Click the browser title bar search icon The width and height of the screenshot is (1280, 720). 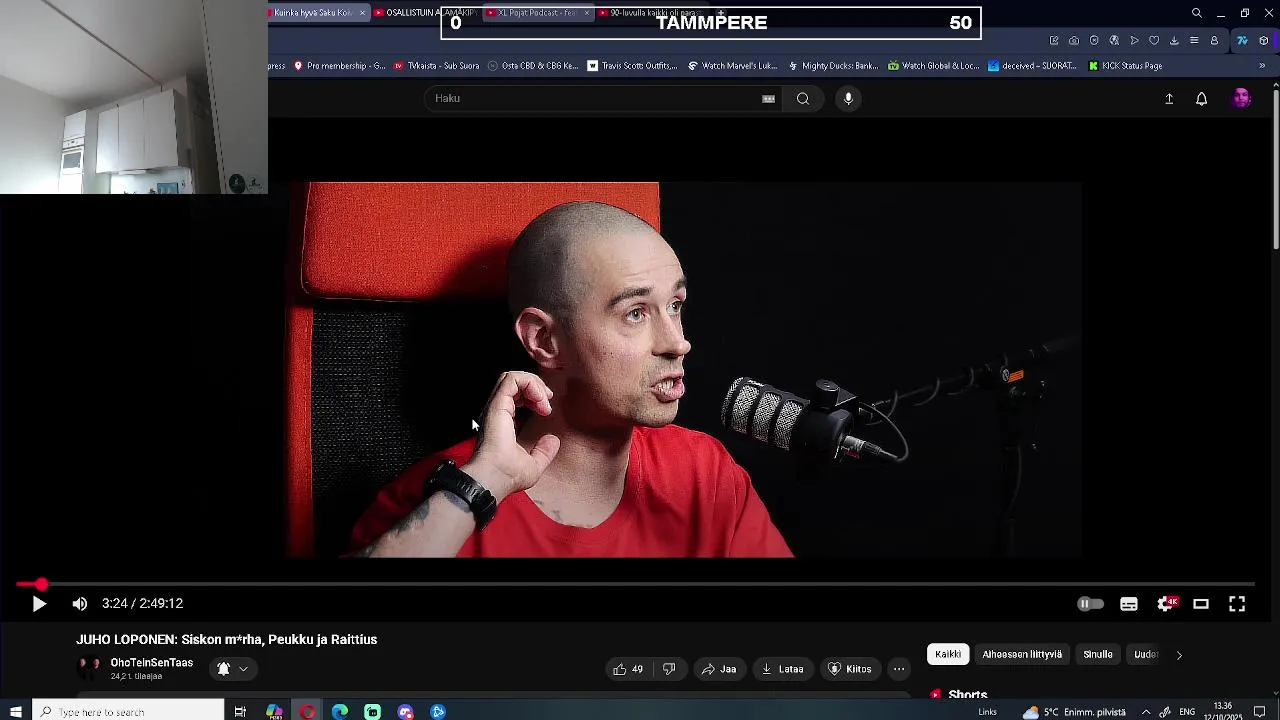click(1196, 13)
